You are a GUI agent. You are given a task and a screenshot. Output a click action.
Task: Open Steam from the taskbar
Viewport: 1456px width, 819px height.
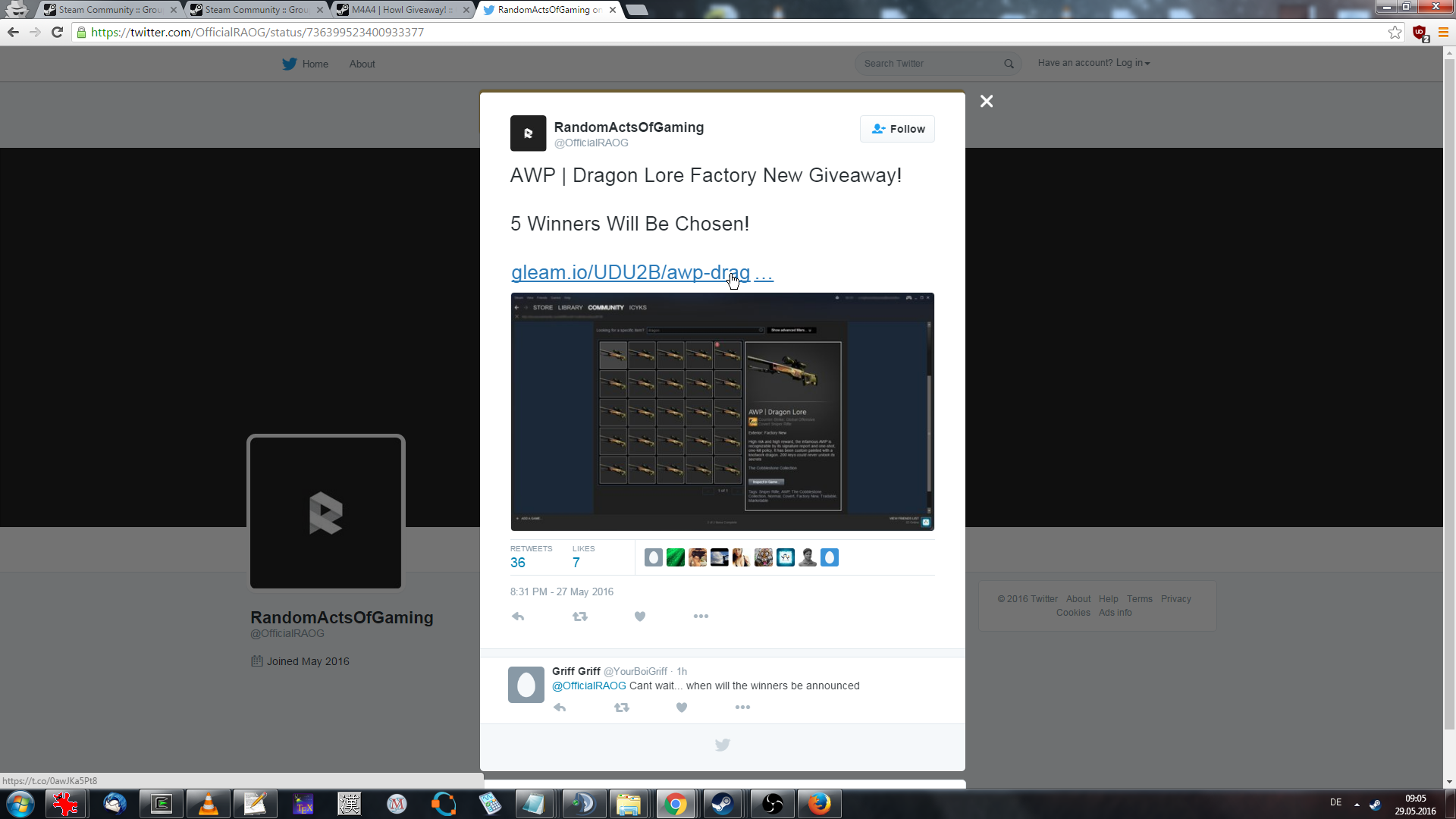pyautogui.click(x=722, y=804)
